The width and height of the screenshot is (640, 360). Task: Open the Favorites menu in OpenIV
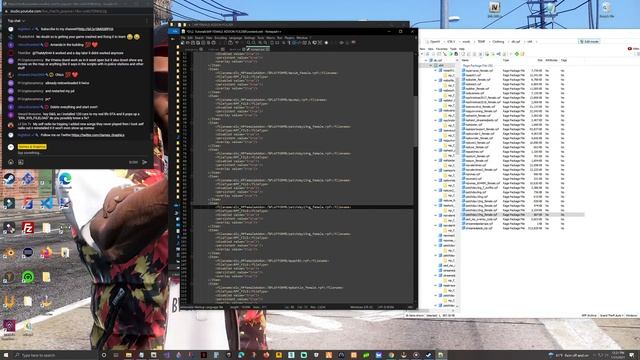(x=442, y=49)
